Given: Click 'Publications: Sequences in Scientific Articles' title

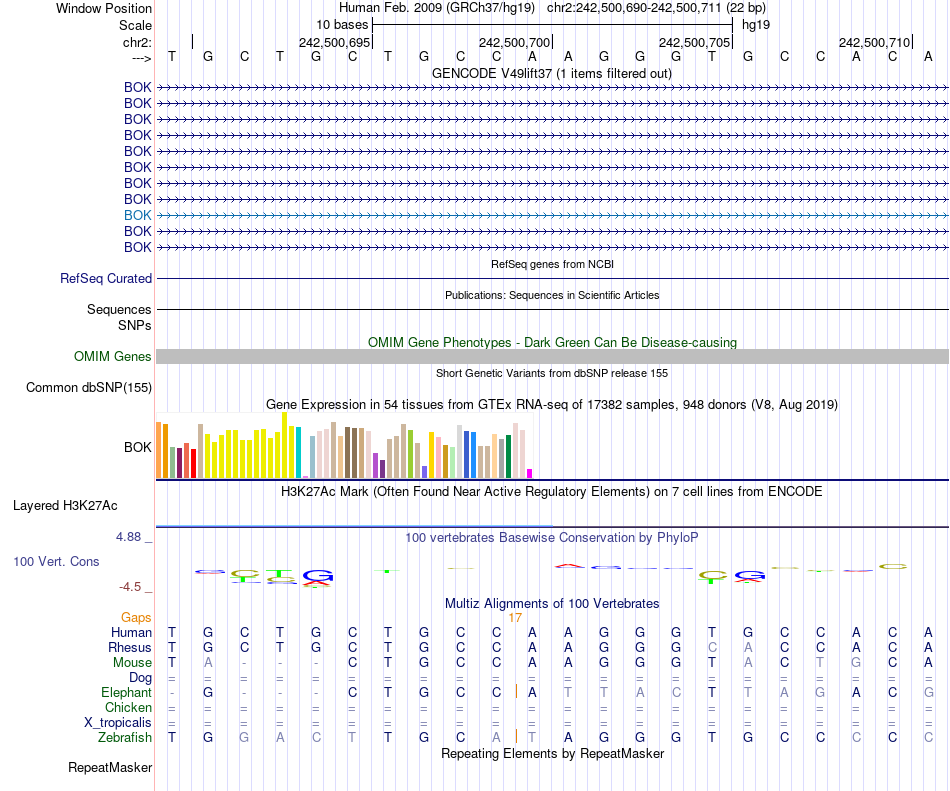Looking at the screenshot, I should 552,295.
